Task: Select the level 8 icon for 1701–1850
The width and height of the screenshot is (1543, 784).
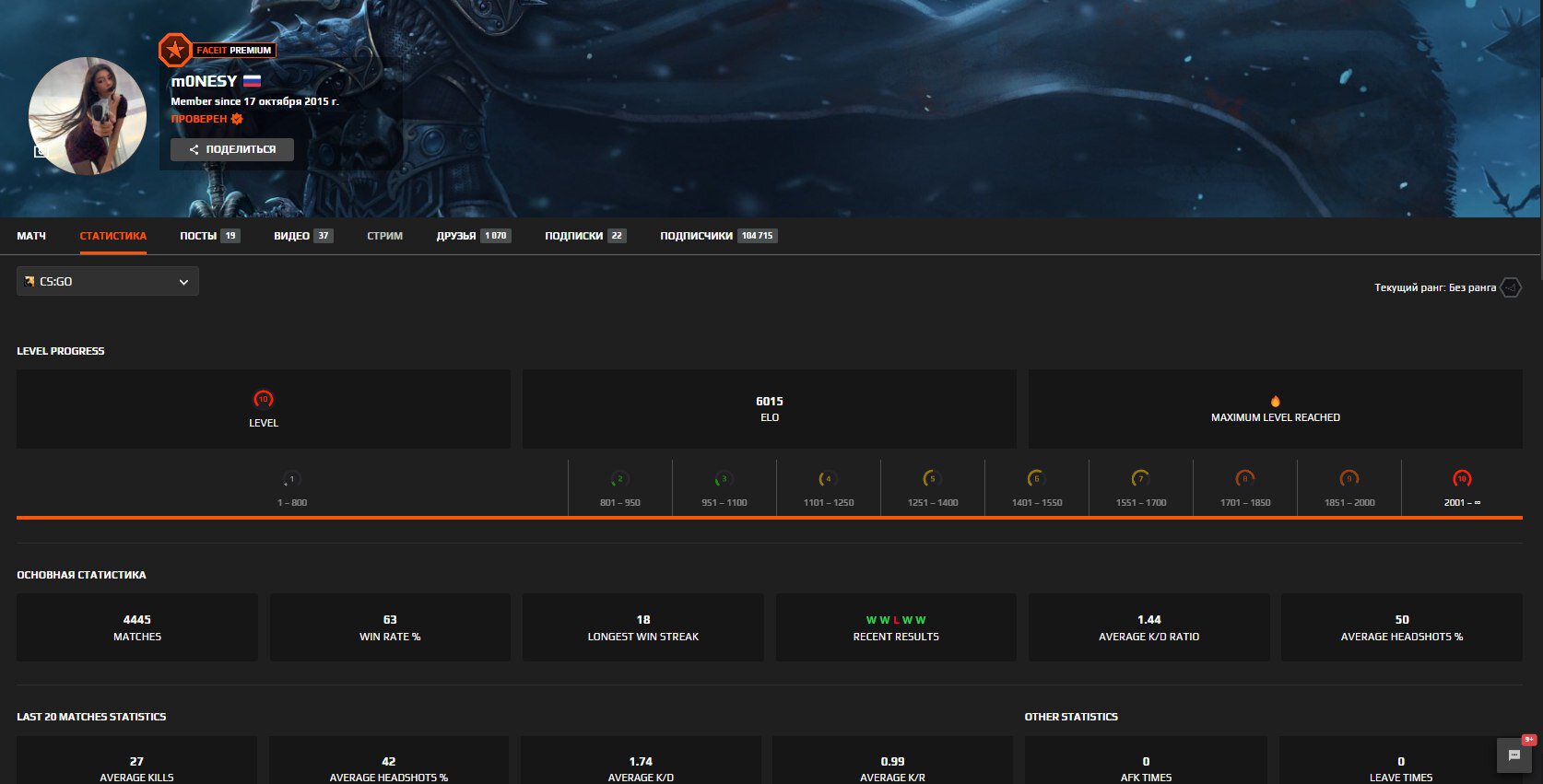Action: click(1244, 478)
